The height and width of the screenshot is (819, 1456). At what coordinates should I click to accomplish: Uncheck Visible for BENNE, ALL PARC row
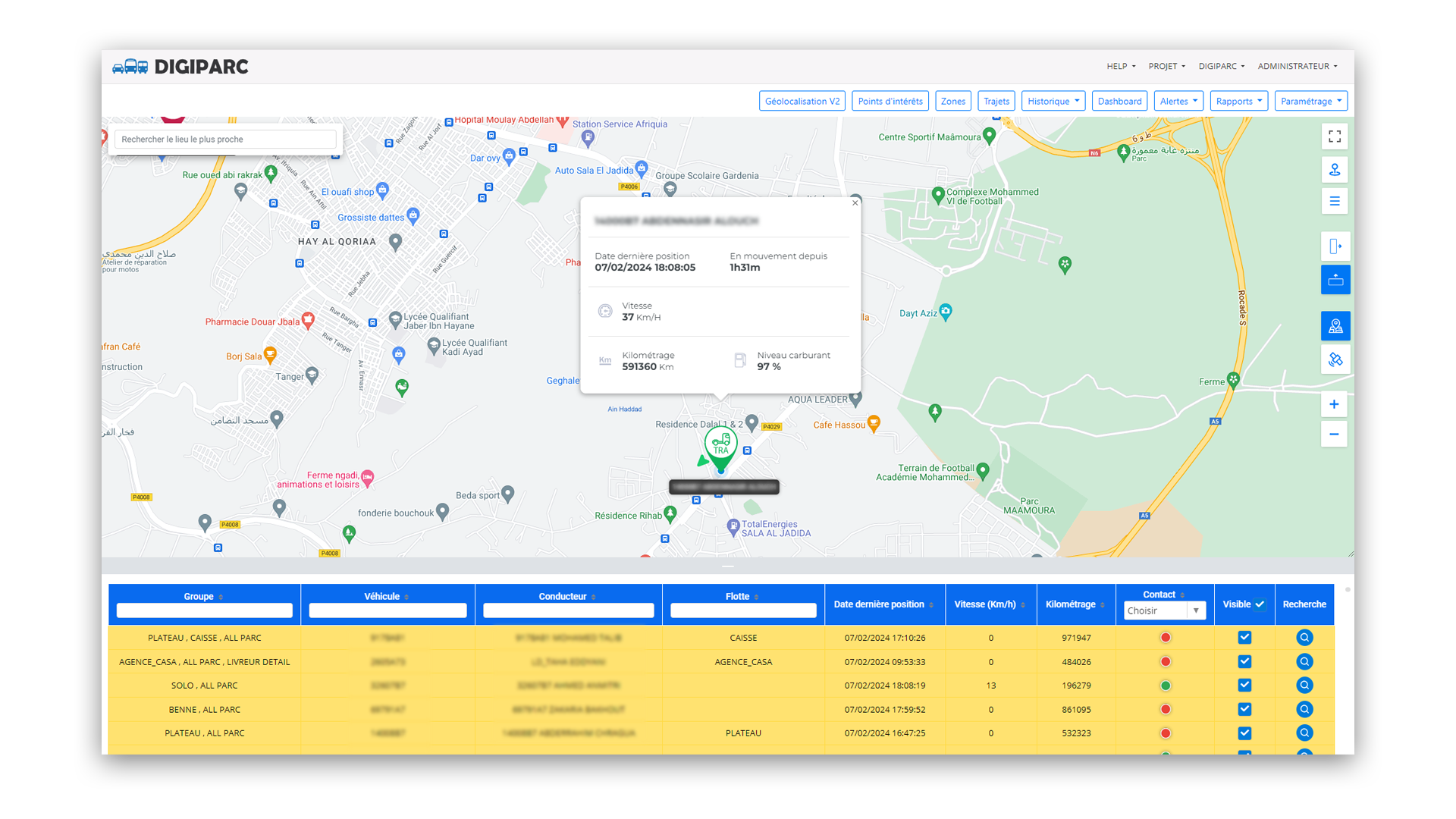(x=1244, y=710)
